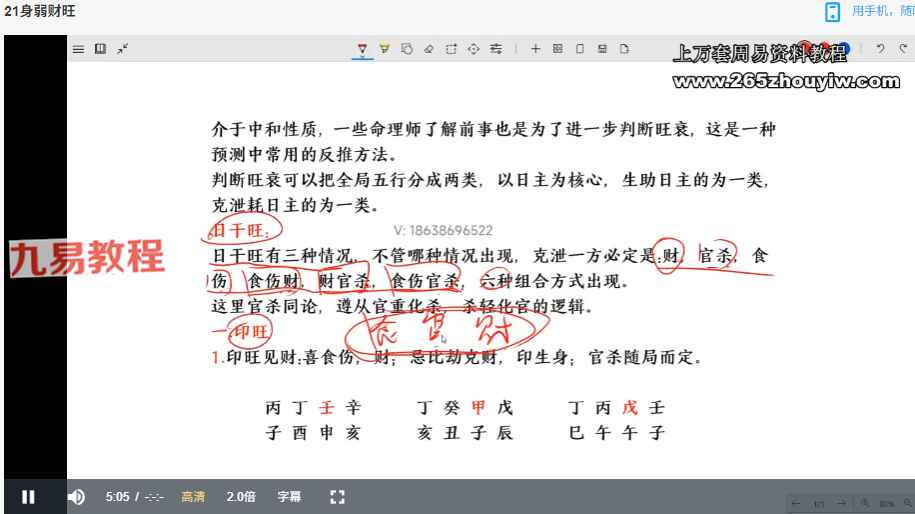Screen dimensions: 915x514
Task: Redo the annotation stroke
Action: [x=901, y=48]
